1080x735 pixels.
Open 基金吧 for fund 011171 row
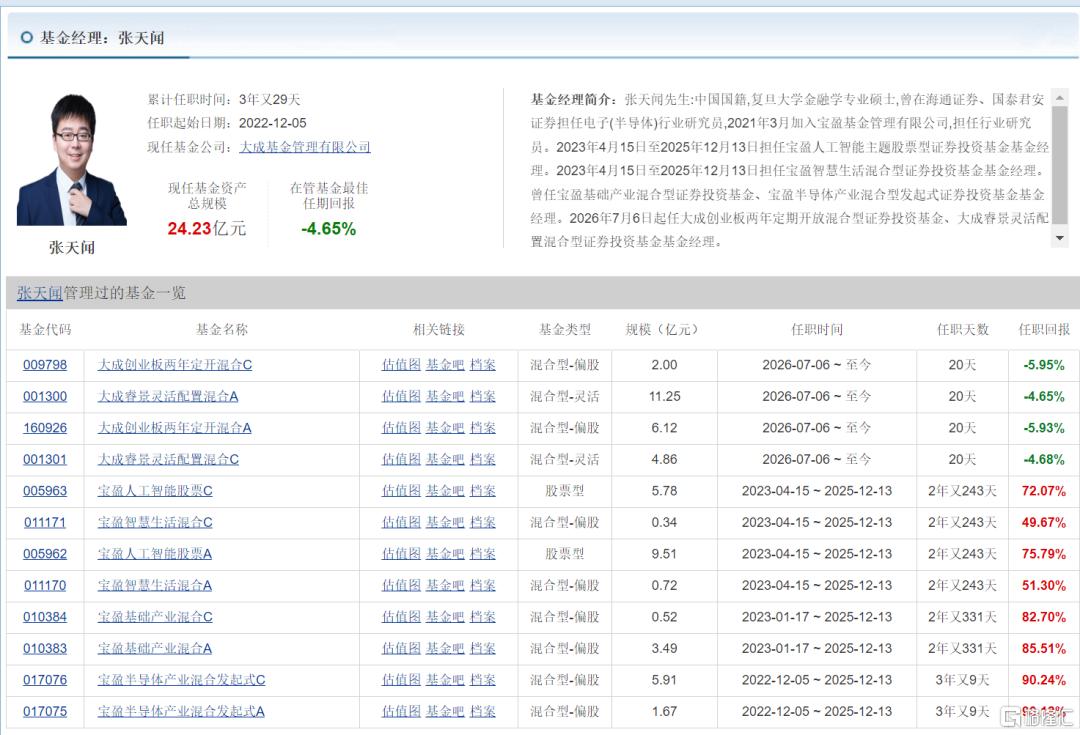pos(445,523)
